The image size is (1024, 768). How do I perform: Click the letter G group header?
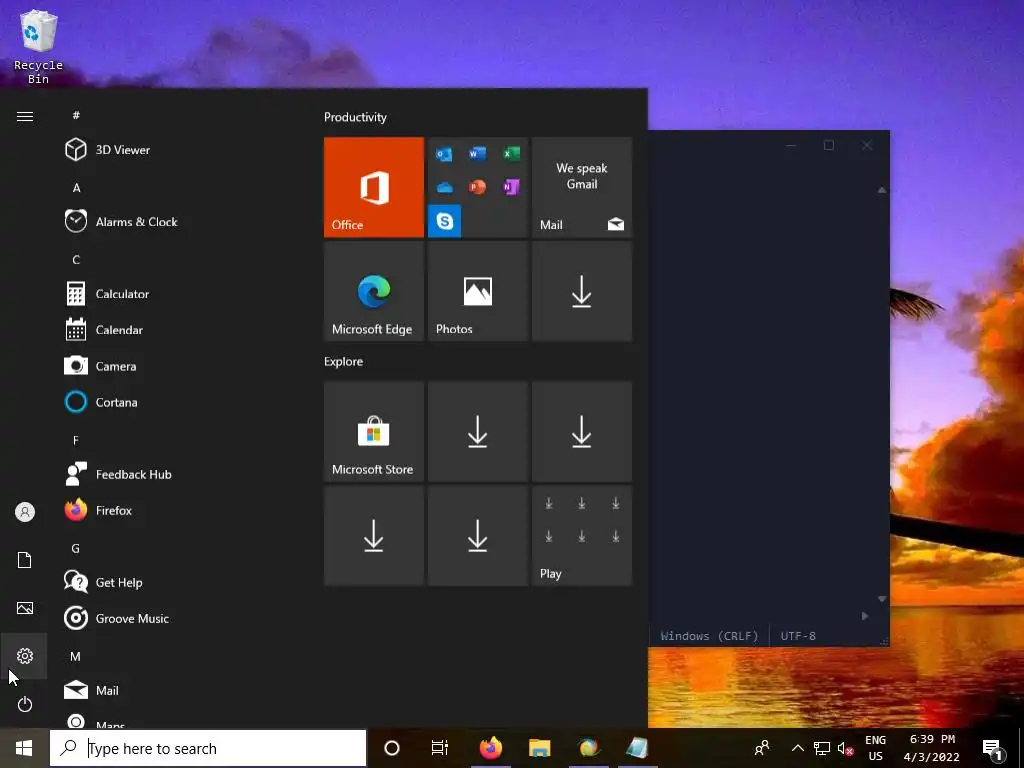point(76,549)
